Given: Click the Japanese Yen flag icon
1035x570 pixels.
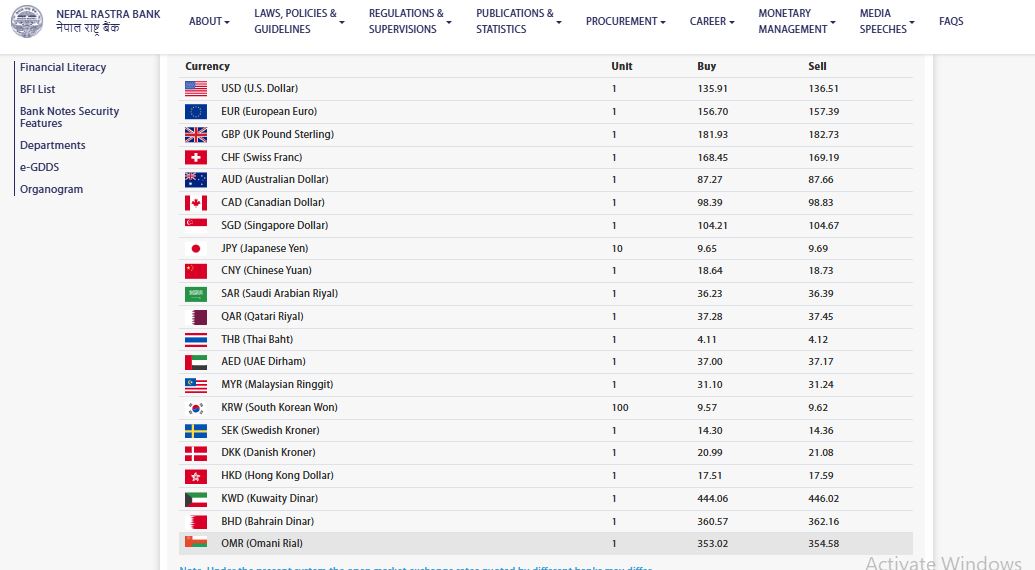Looking at the screenshot, I should [x=196, y=249].
